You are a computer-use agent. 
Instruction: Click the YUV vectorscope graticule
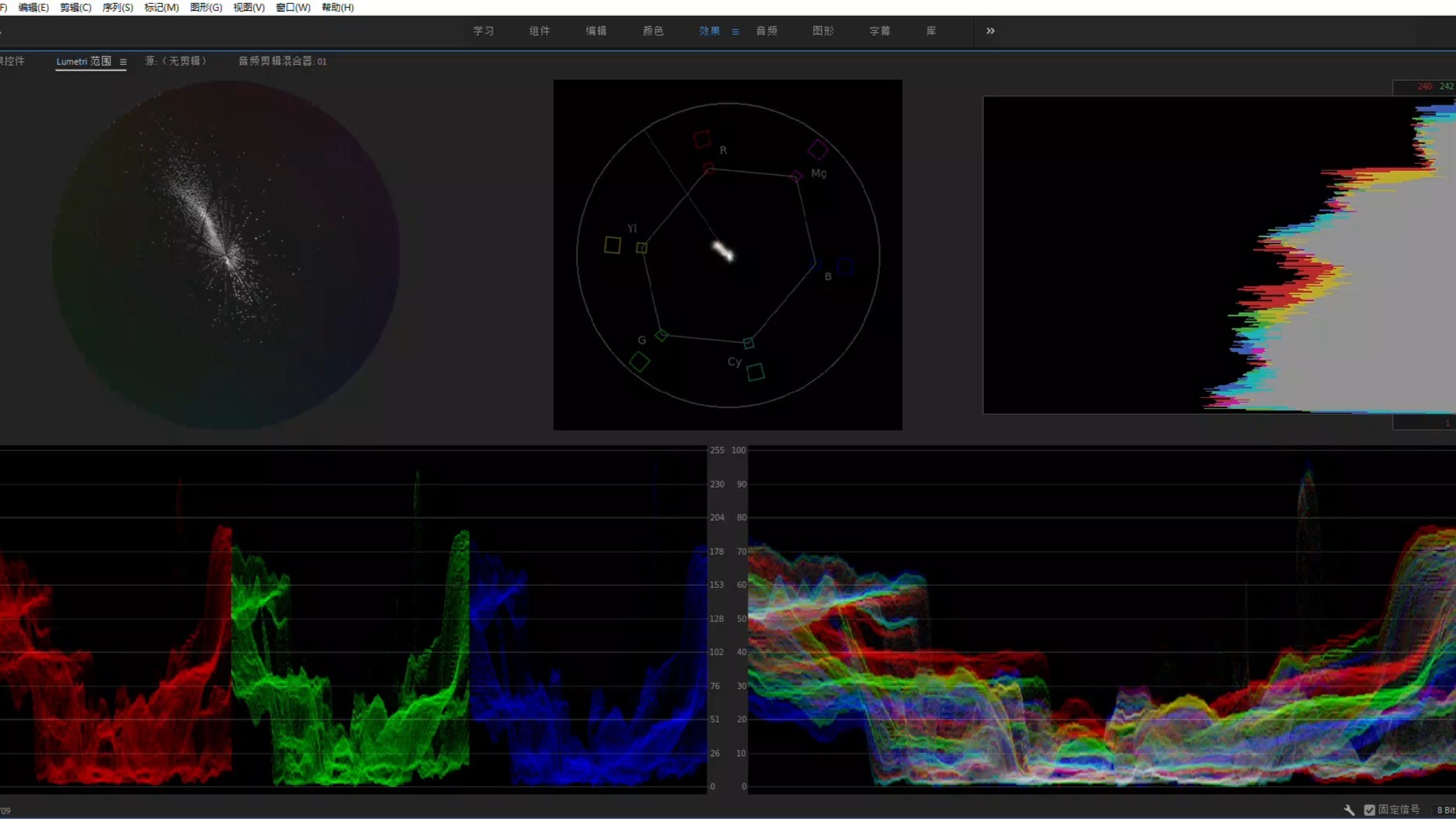click(727, 255)
